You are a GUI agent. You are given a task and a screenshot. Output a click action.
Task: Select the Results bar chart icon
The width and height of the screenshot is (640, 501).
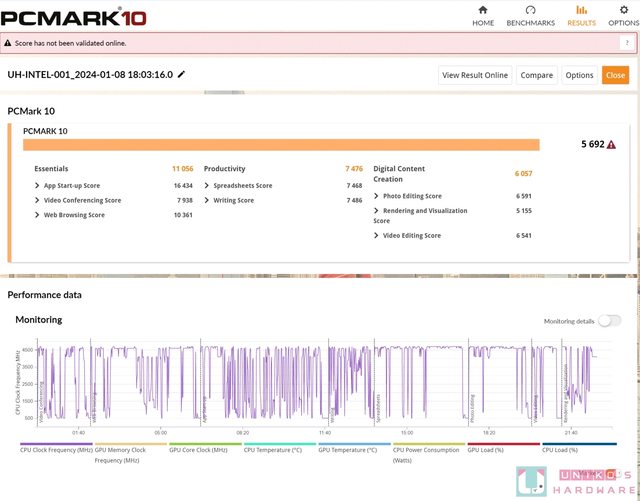pyautogui.click(x=581, y=10)
